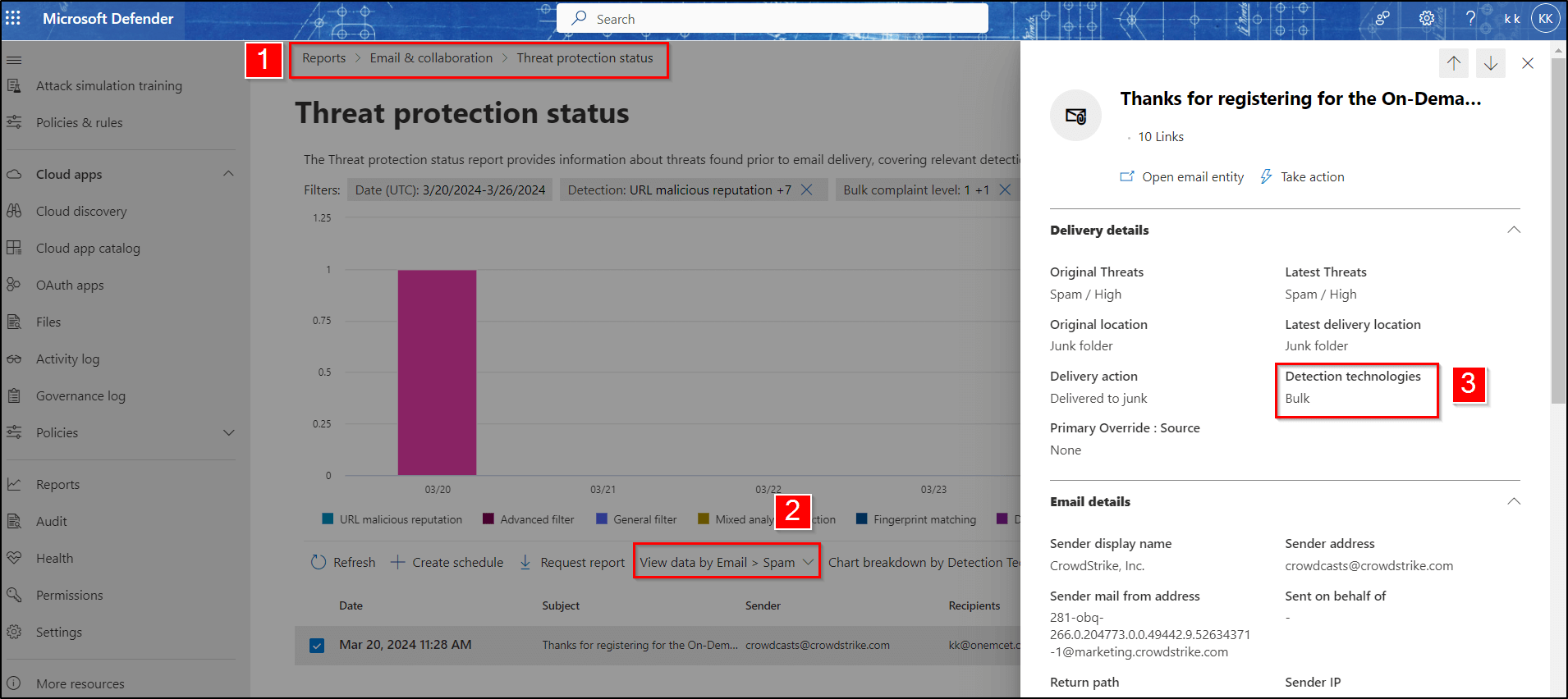
Task: Sort by the Date column header
Action: [351, 605]
